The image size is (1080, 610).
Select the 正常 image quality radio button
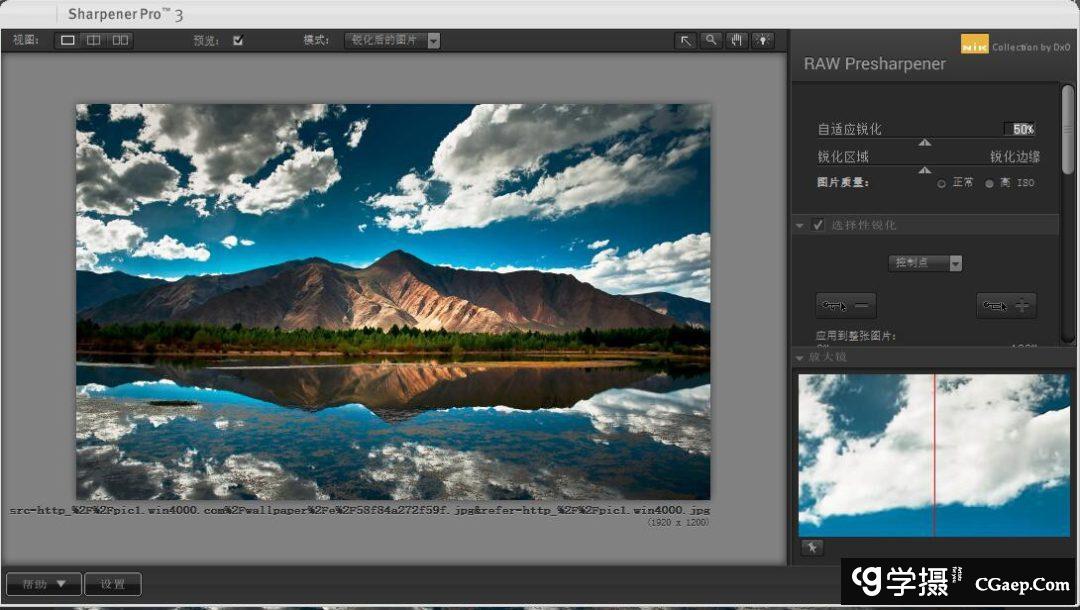[x=942, y=184]
